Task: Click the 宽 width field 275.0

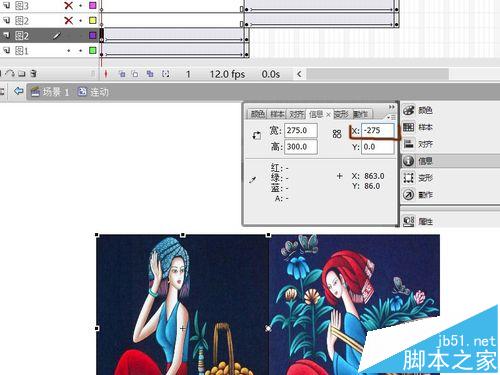Action: pyautogui.click(x=301, y=130)
